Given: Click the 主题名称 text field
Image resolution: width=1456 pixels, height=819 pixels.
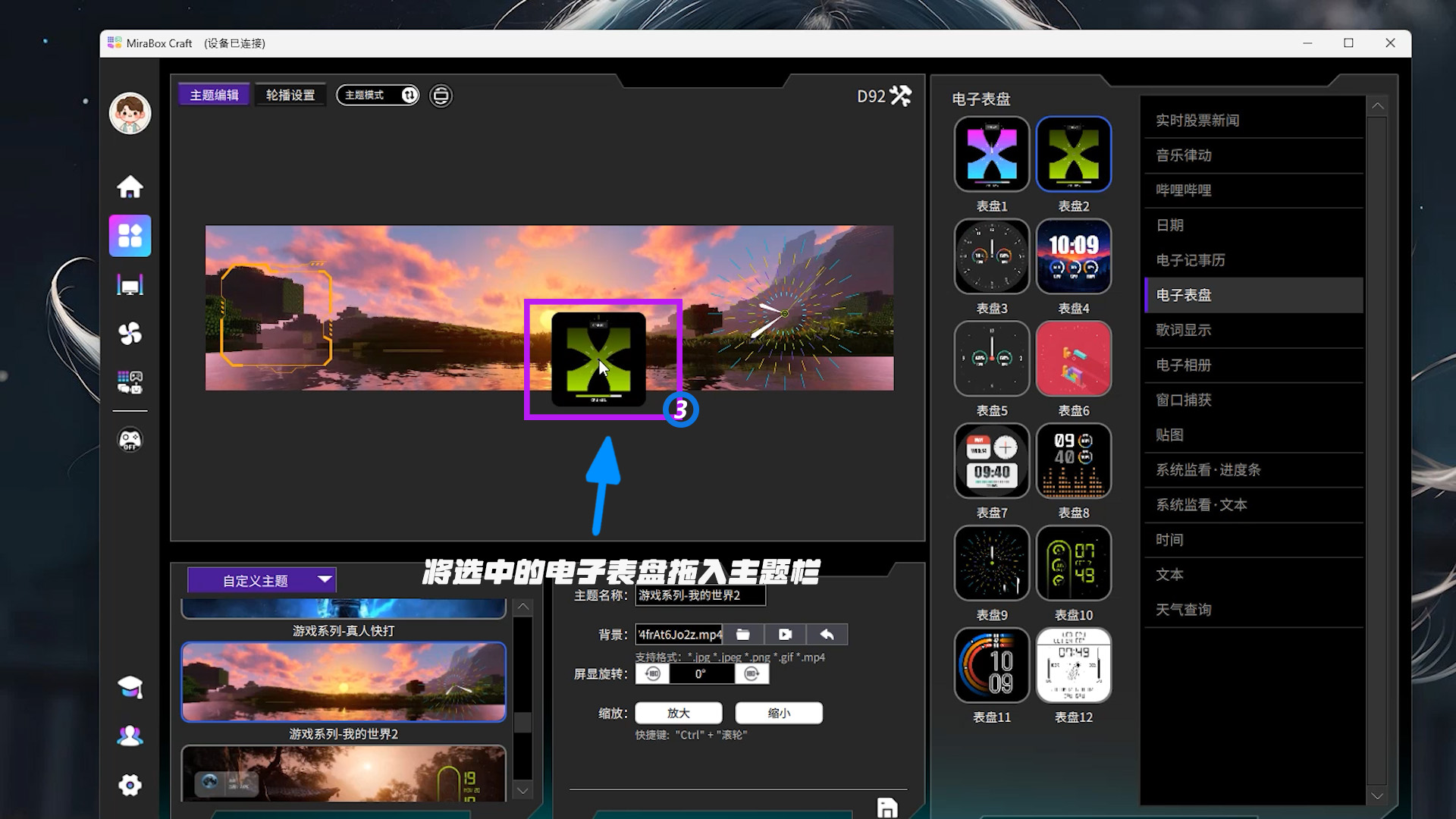Looking at the screenshot, I should tap(700, 596).
